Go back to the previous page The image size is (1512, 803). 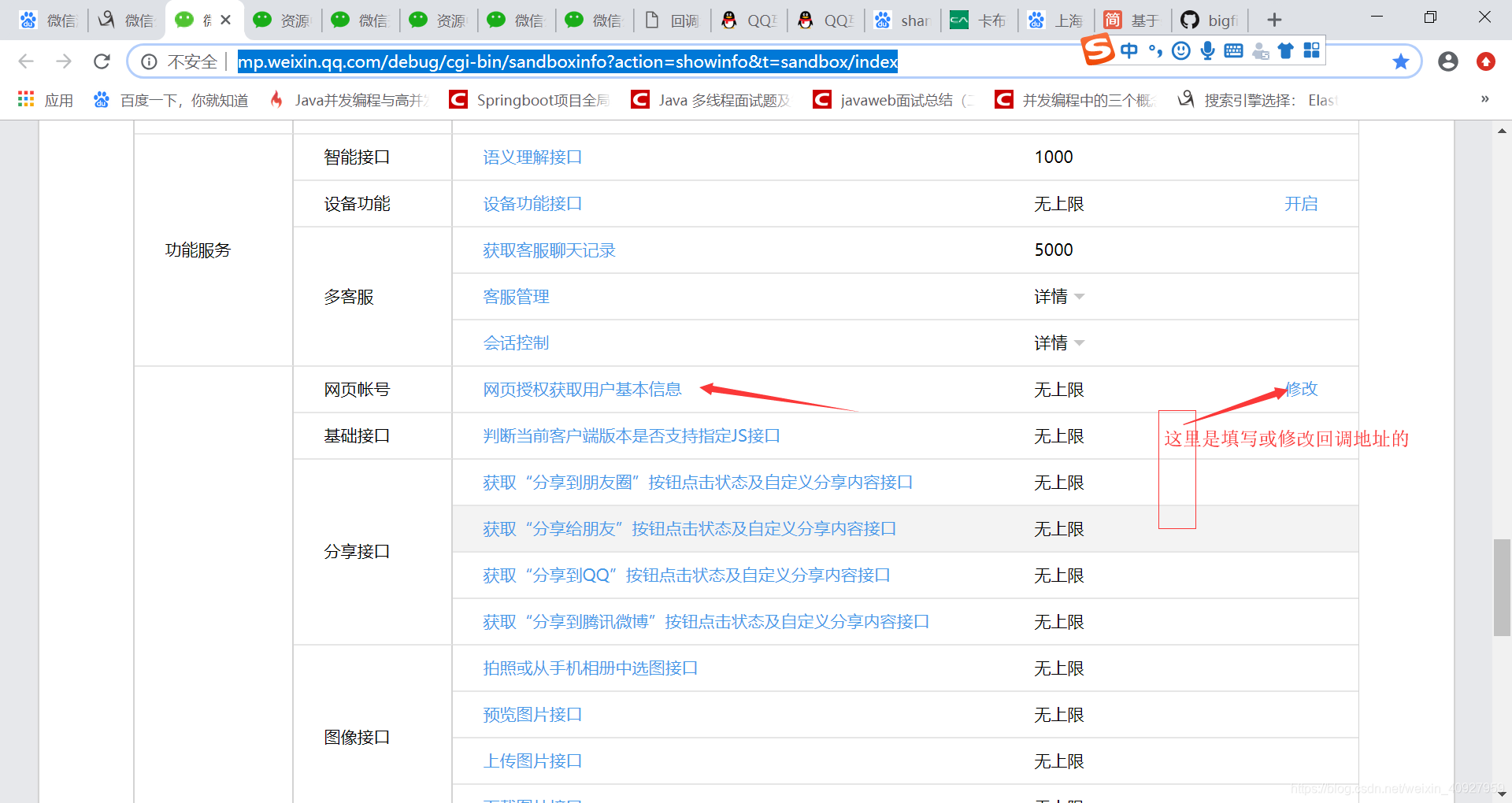coord(26,61)
